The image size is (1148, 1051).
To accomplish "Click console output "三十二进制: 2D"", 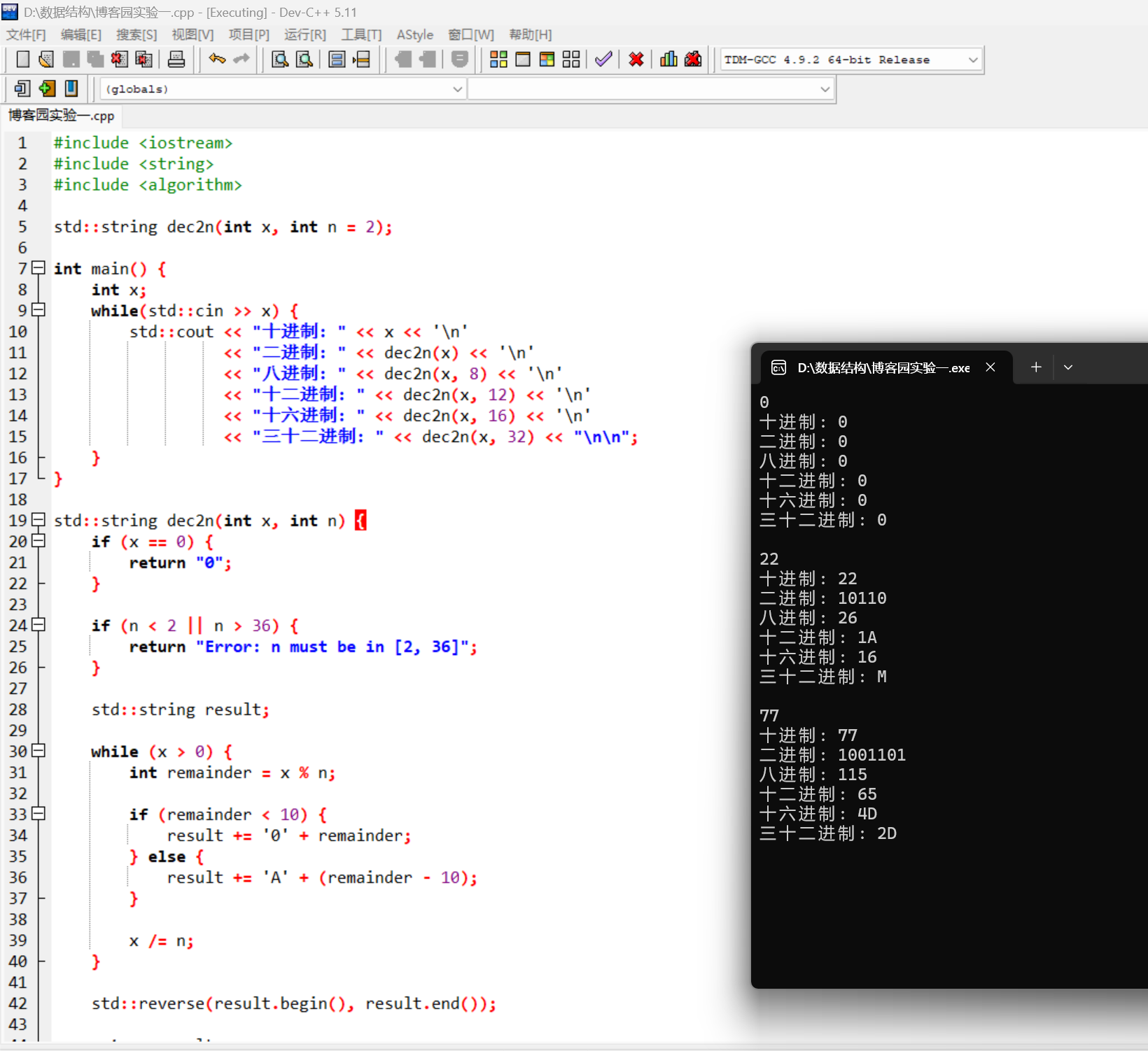I will click(x=828, y=833).
